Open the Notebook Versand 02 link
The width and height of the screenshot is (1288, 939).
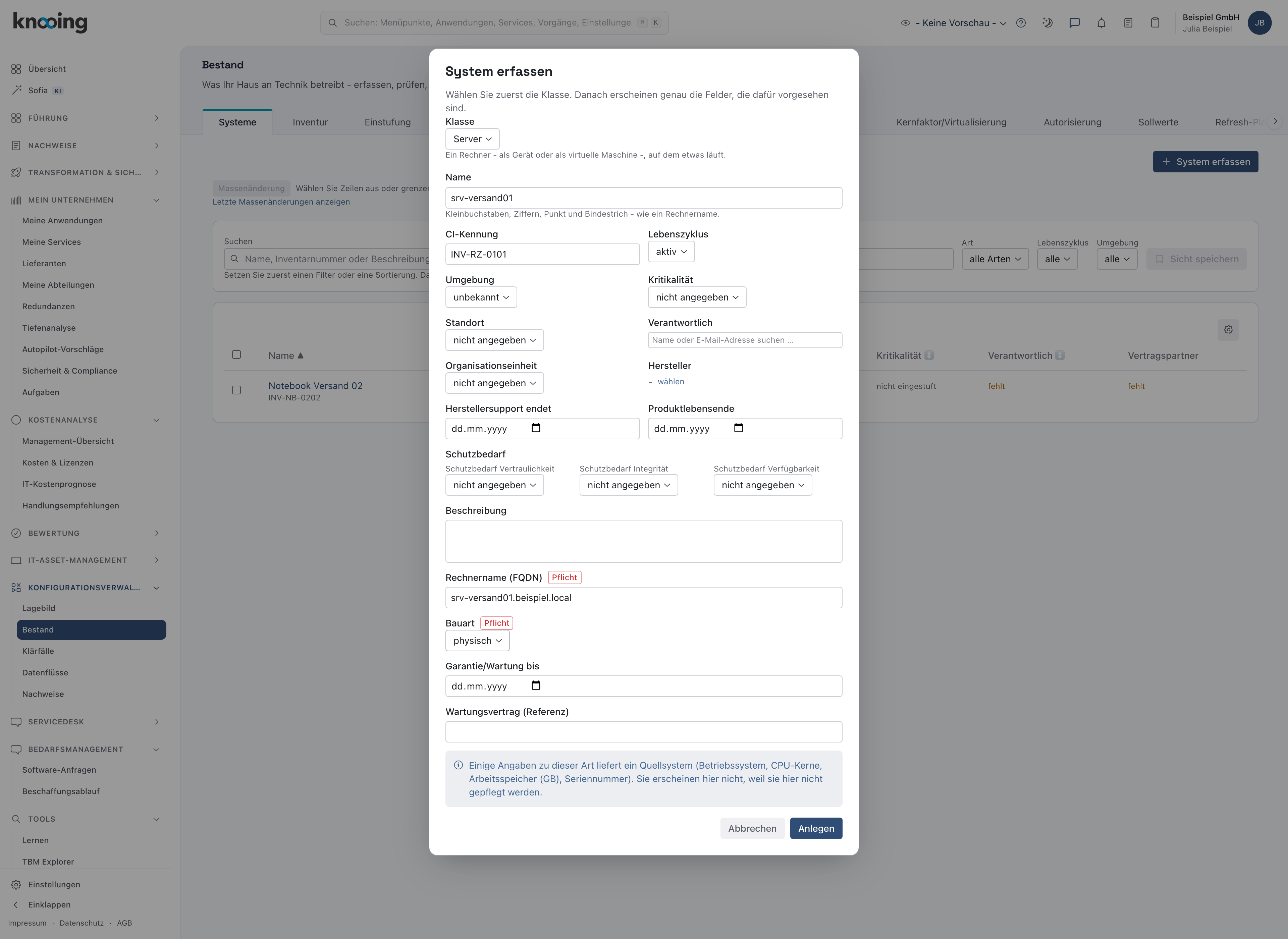[316, 385]
